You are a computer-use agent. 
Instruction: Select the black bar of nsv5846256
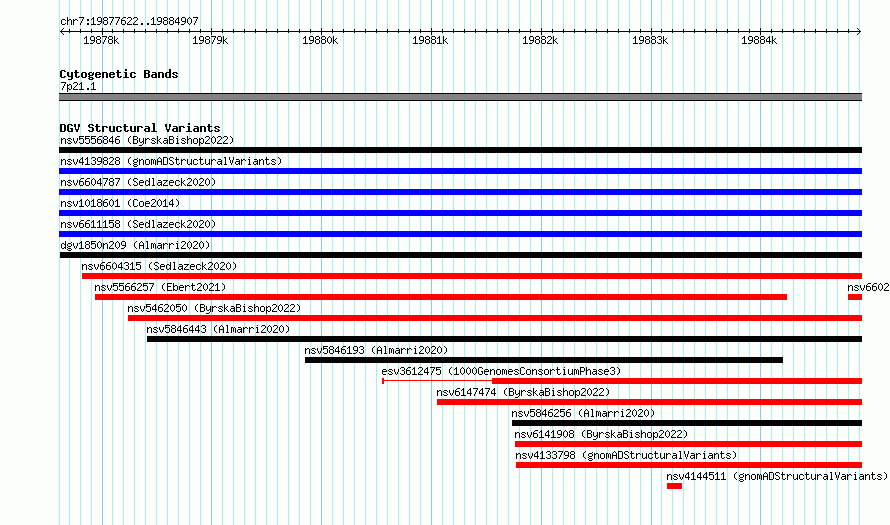[x=687, y=423]
